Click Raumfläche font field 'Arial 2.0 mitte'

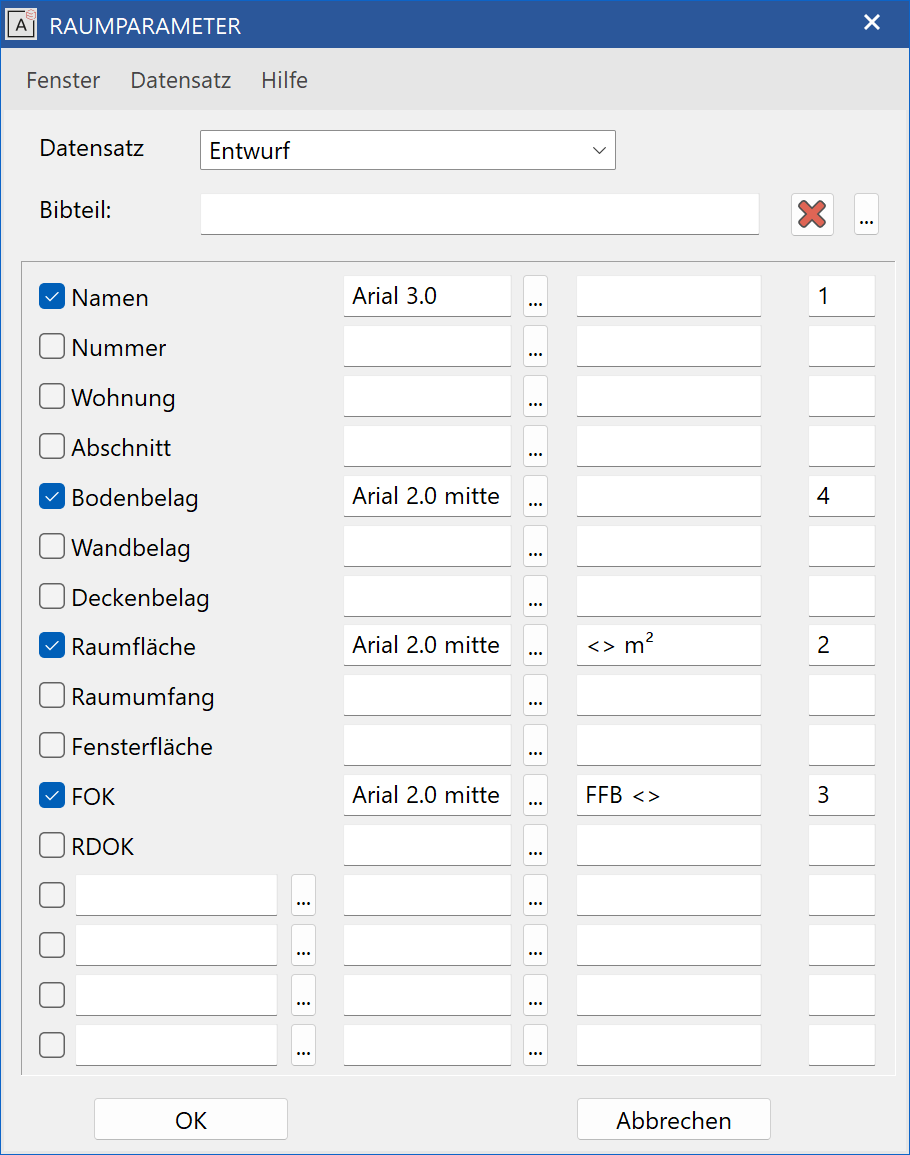tap(427, 645)
